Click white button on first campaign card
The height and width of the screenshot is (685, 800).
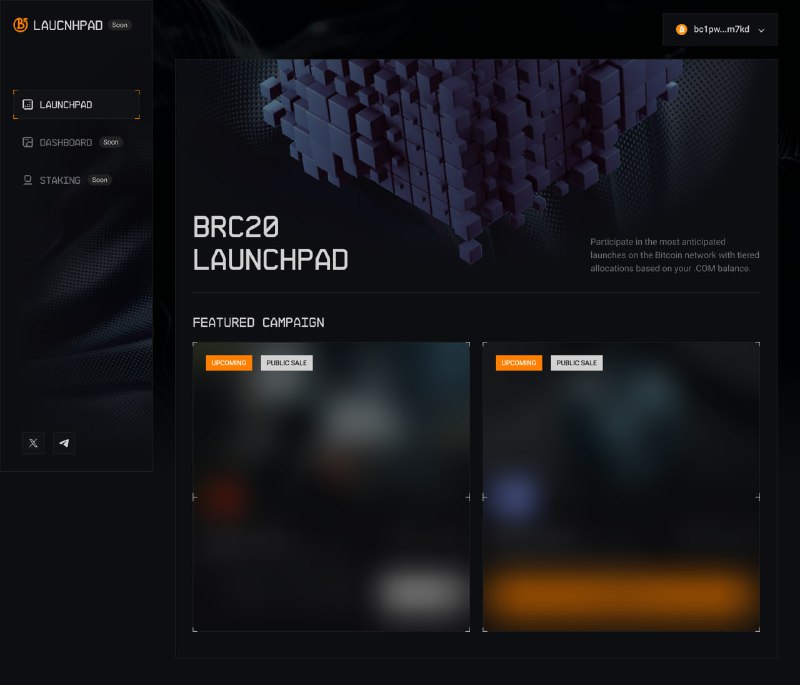point(419,592)
